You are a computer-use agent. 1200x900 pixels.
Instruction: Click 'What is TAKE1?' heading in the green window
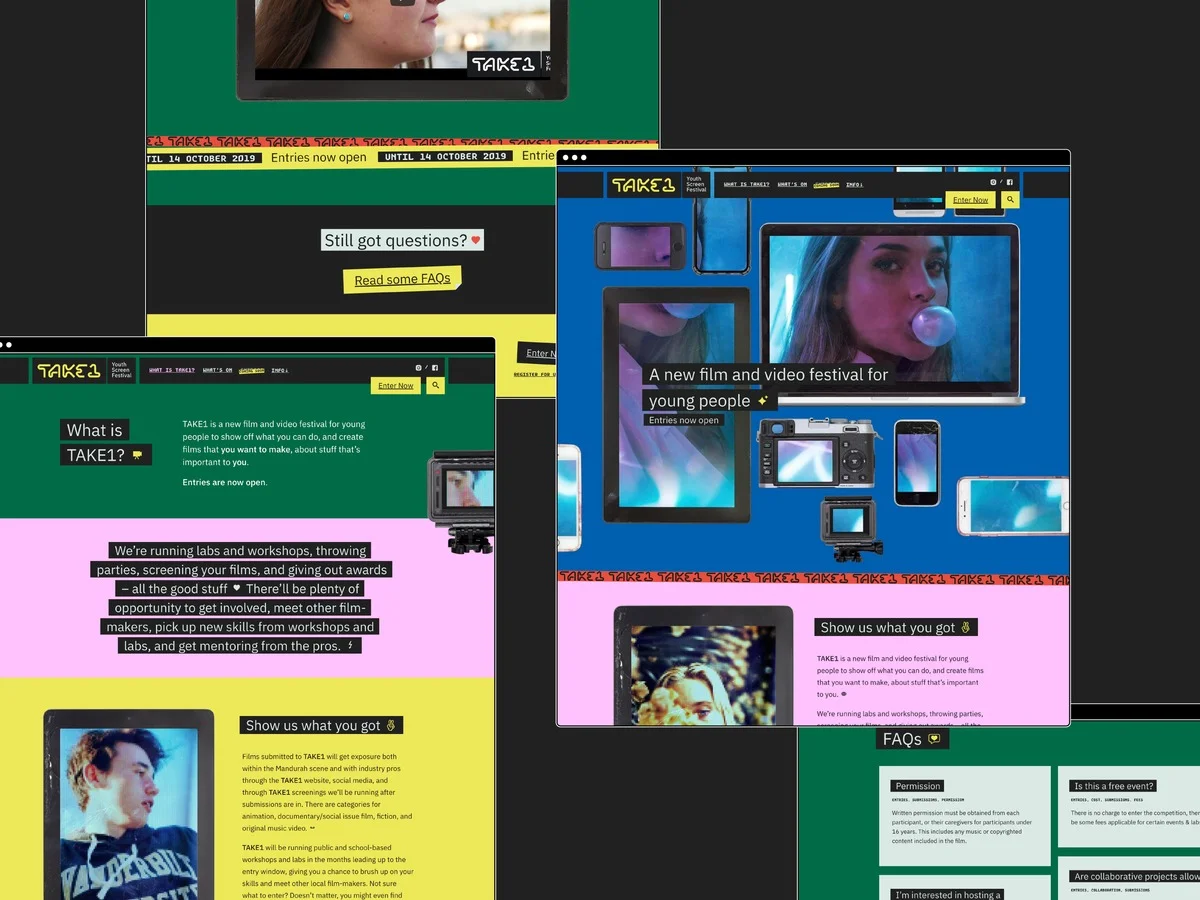(x=106, y=442)
